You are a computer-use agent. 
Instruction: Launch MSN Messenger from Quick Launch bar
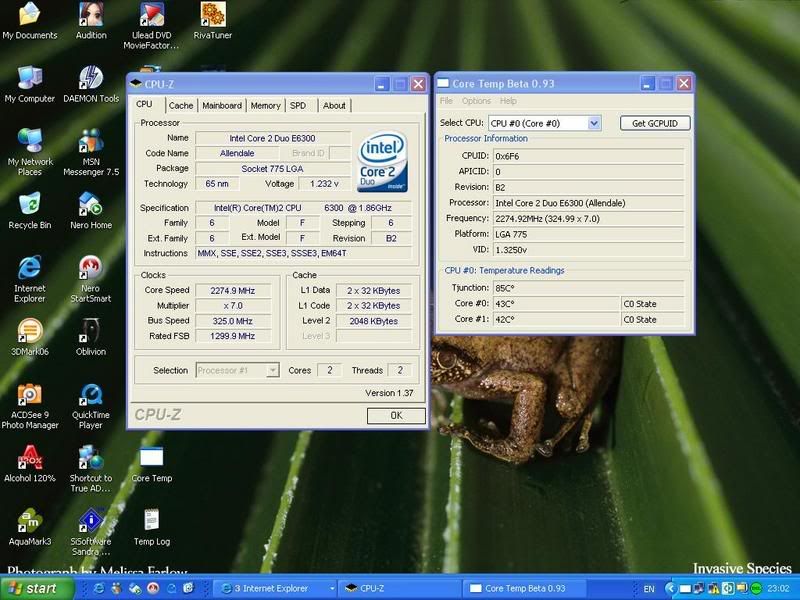(117, 588)
